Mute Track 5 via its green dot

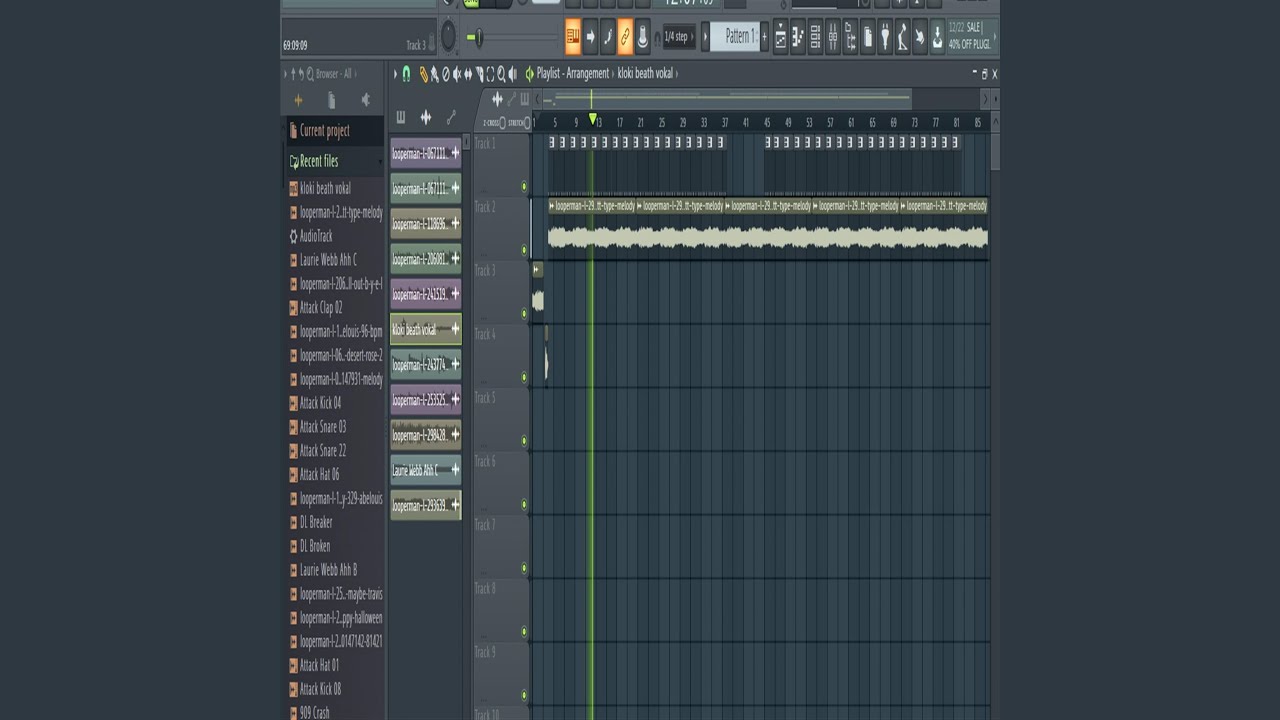[524, 441]
